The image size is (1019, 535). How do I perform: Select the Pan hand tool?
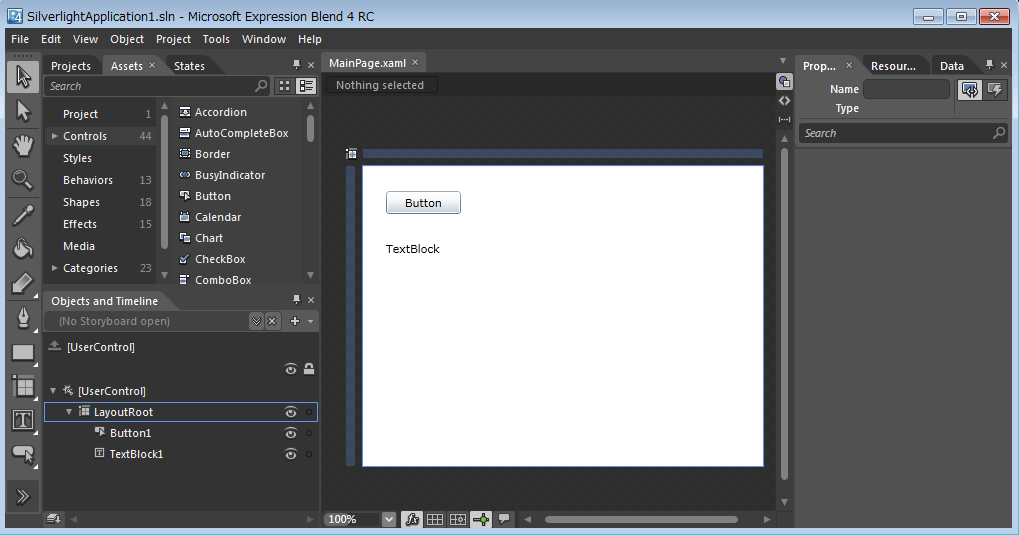pos(23,146)
